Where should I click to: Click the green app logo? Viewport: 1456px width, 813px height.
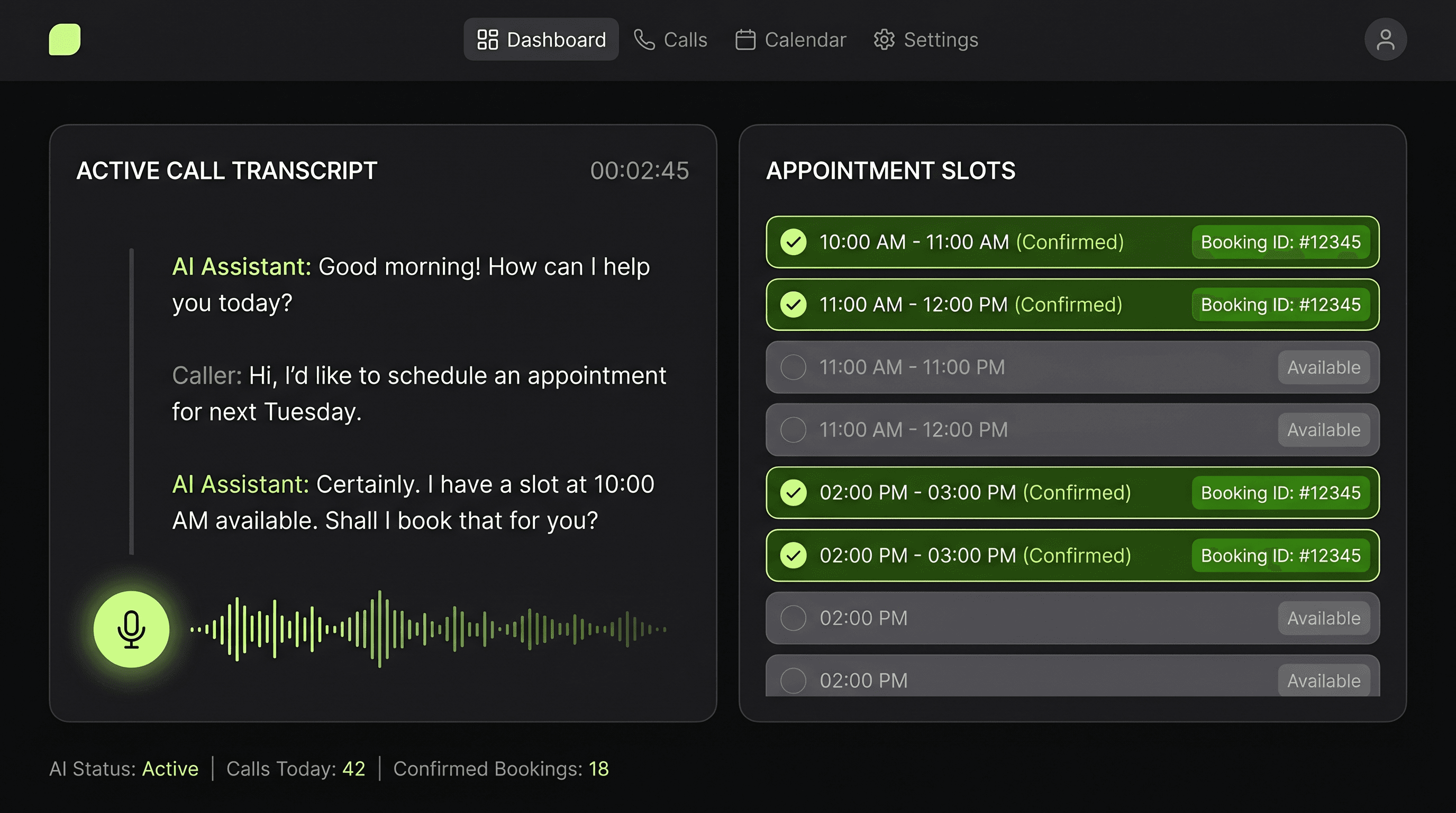(x=65, y=40)
